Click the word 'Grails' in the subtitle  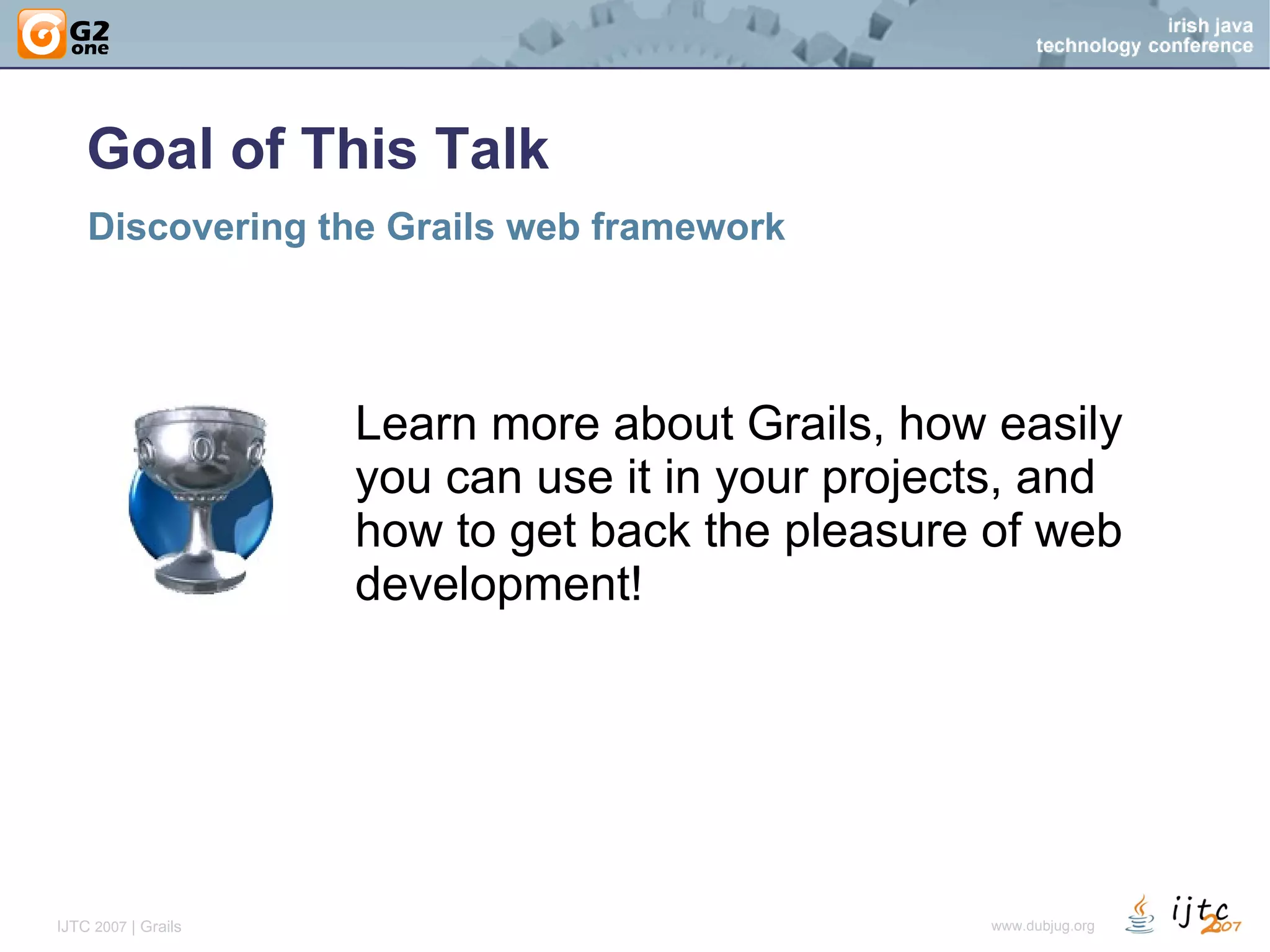440,226
